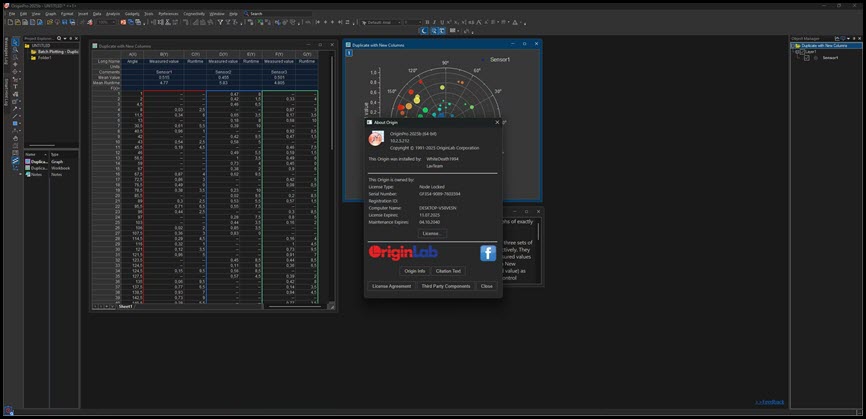Click the Origin Info button
Viewport: 866px width, 419px height.
tap(414, 271)
